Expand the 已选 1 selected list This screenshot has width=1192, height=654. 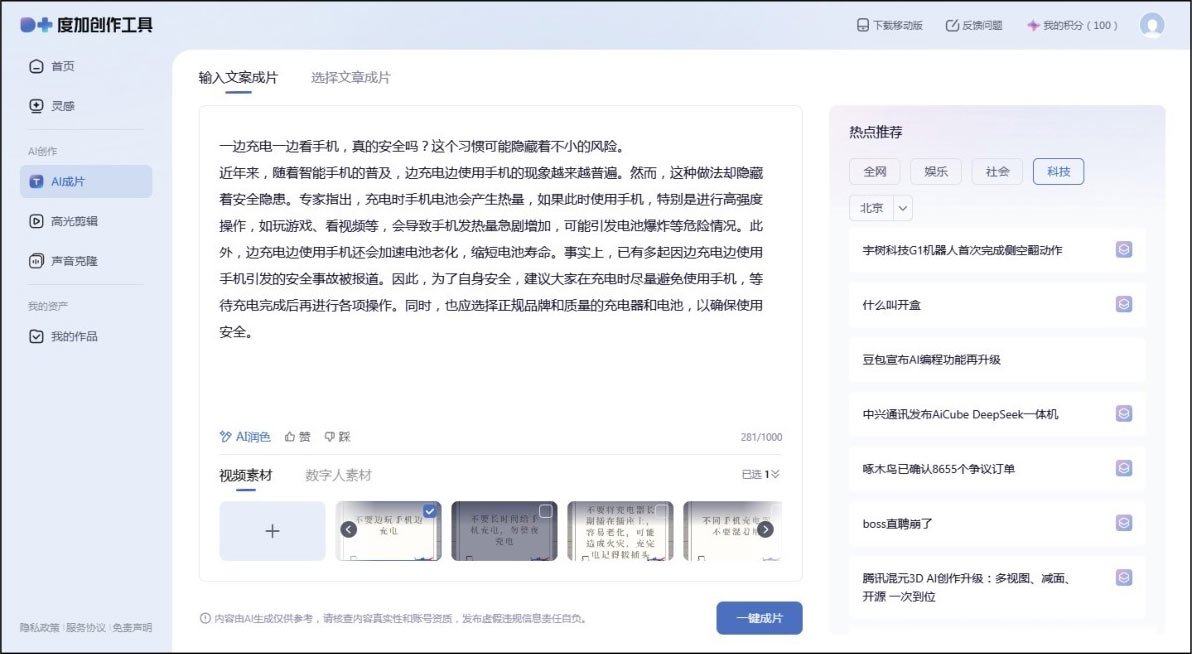coord(761,475)
